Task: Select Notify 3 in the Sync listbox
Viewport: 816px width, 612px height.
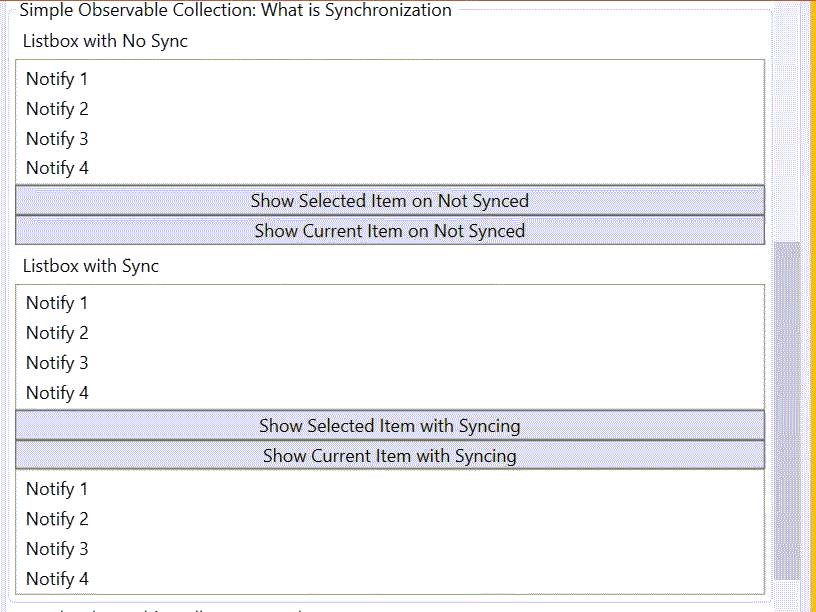Action: click(x=390, y=363)
